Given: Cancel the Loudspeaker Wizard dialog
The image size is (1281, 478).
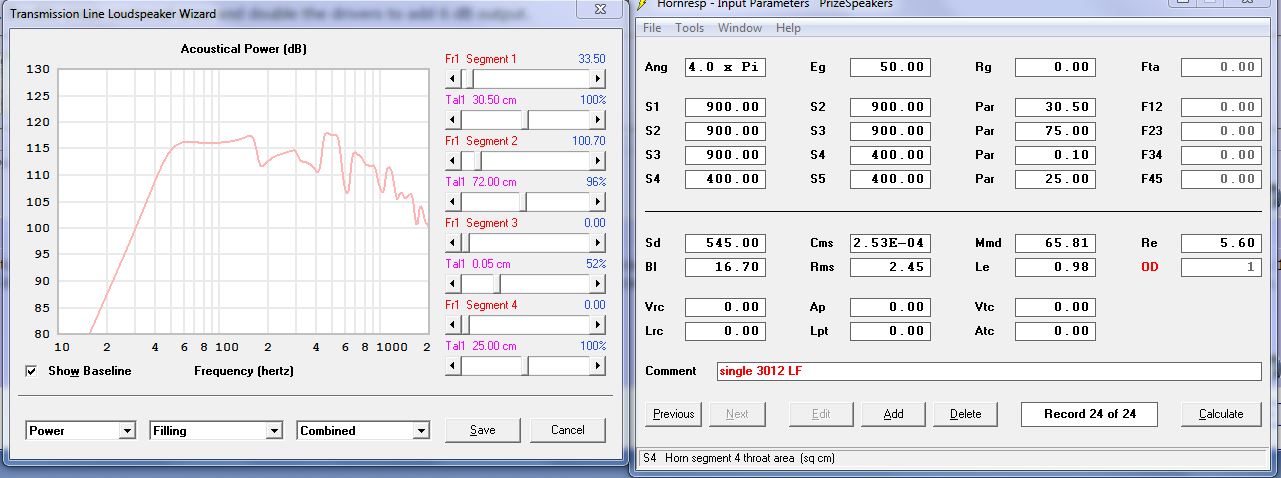Looking at the screenshot, I should (x=568, y=430).
